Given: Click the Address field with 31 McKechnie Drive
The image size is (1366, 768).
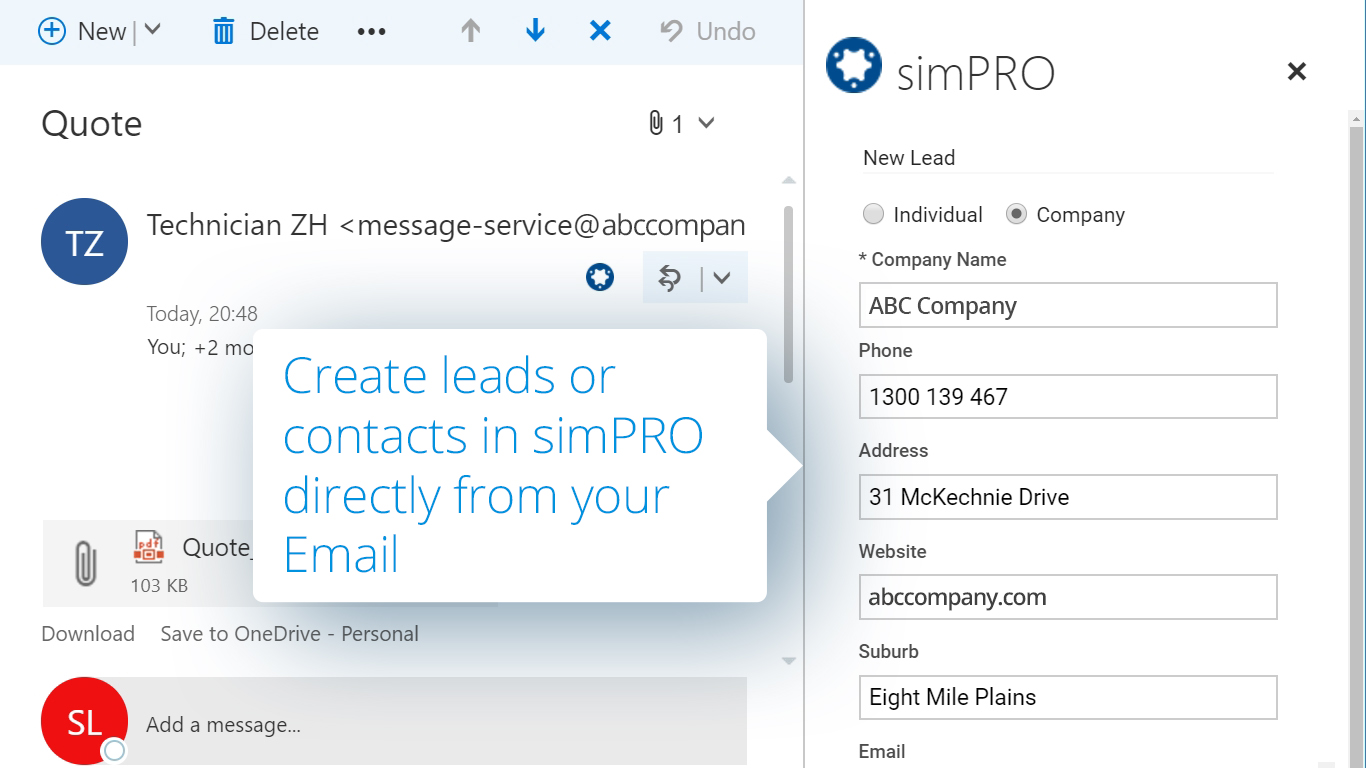Looking at the screenshot, I should [x=1068, y=497].
